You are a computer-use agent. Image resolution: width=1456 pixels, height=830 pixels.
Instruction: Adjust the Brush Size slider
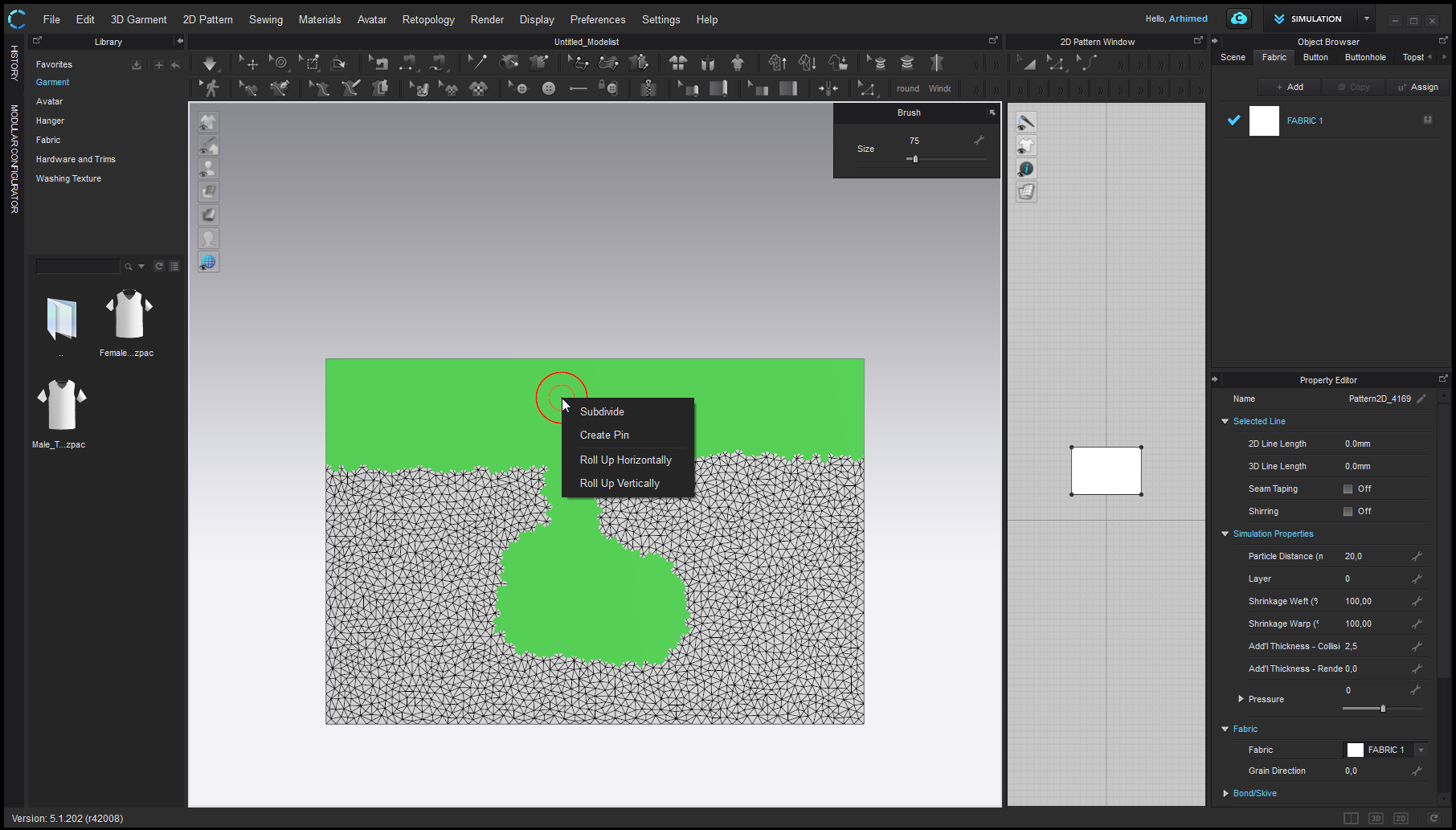tap(914, 159)
